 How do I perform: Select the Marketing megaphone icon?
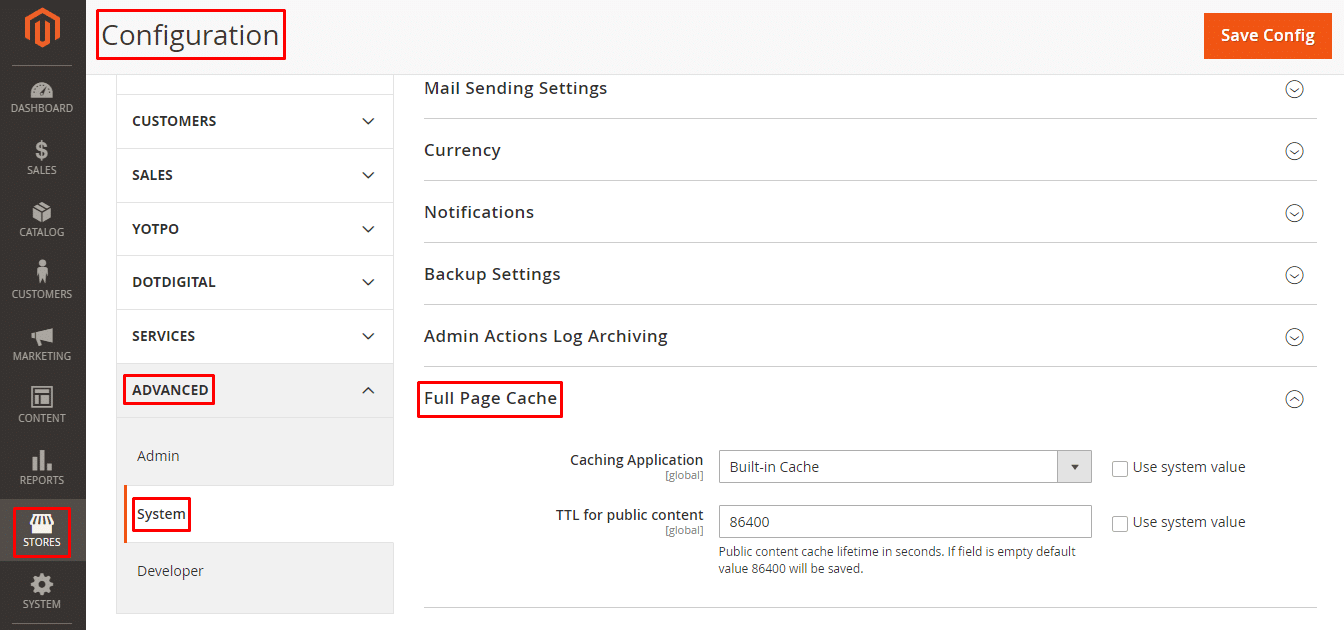point(42,343)
